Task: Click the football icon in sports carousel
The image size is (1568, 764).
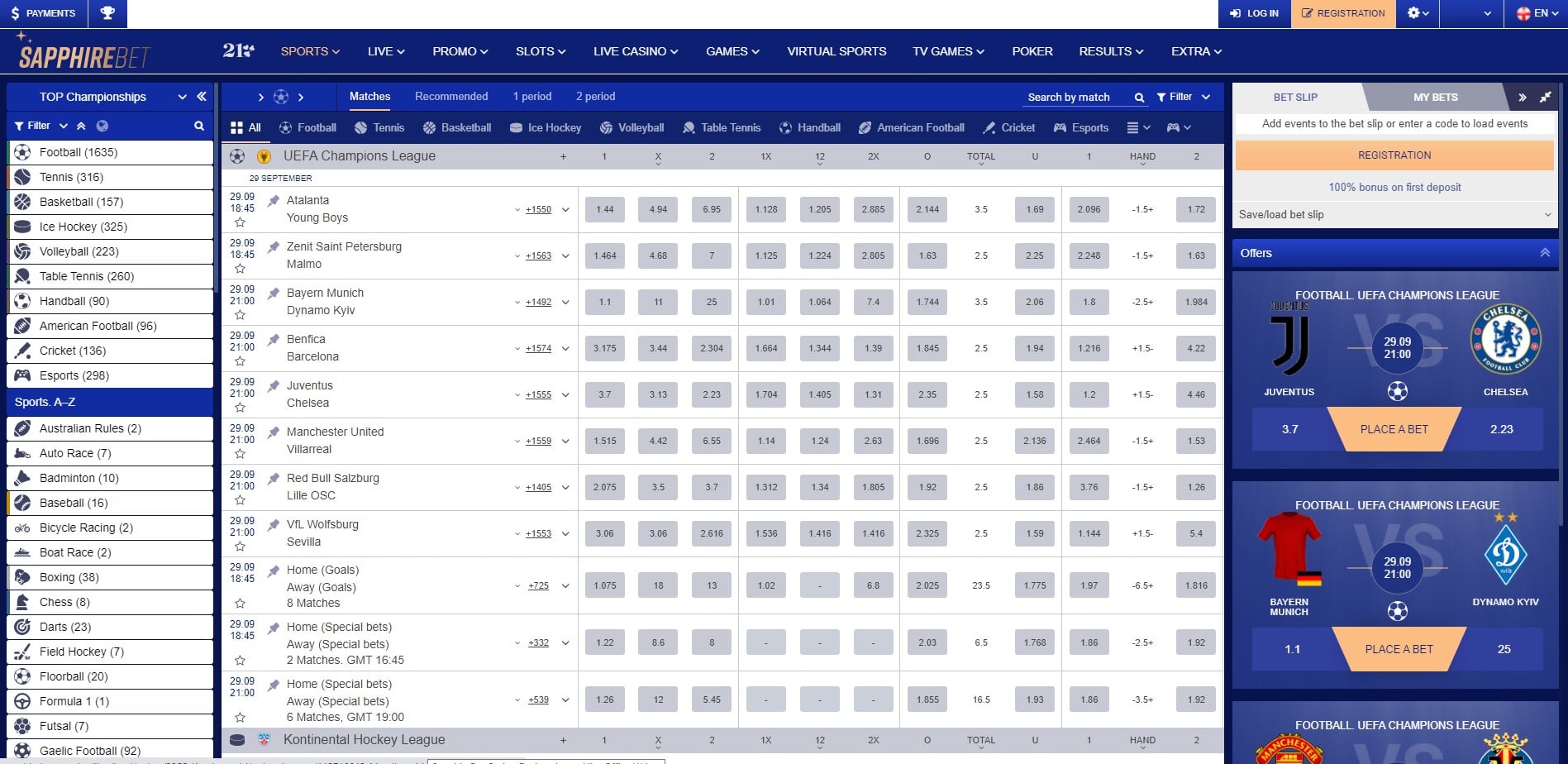Action: (x=281, y=97)
